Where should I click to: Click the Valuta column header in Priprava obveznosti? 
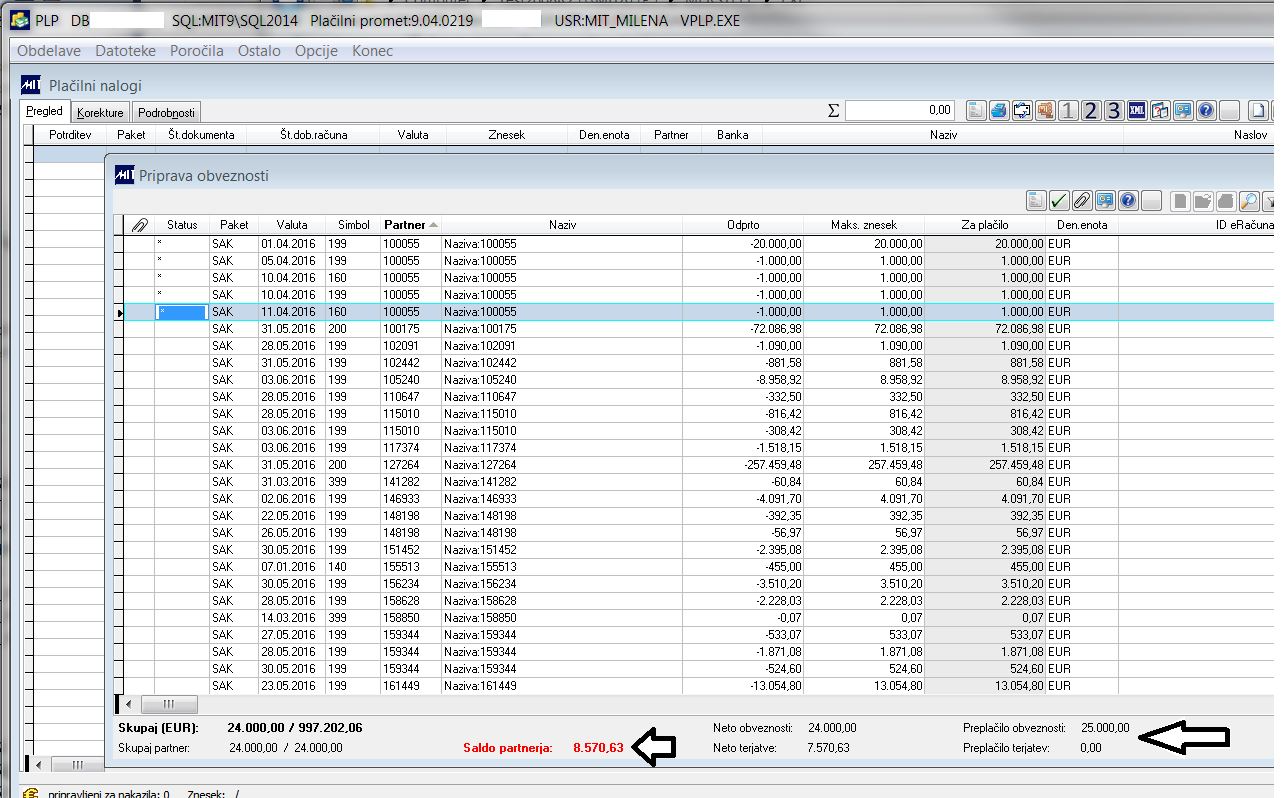click(292, 225)
